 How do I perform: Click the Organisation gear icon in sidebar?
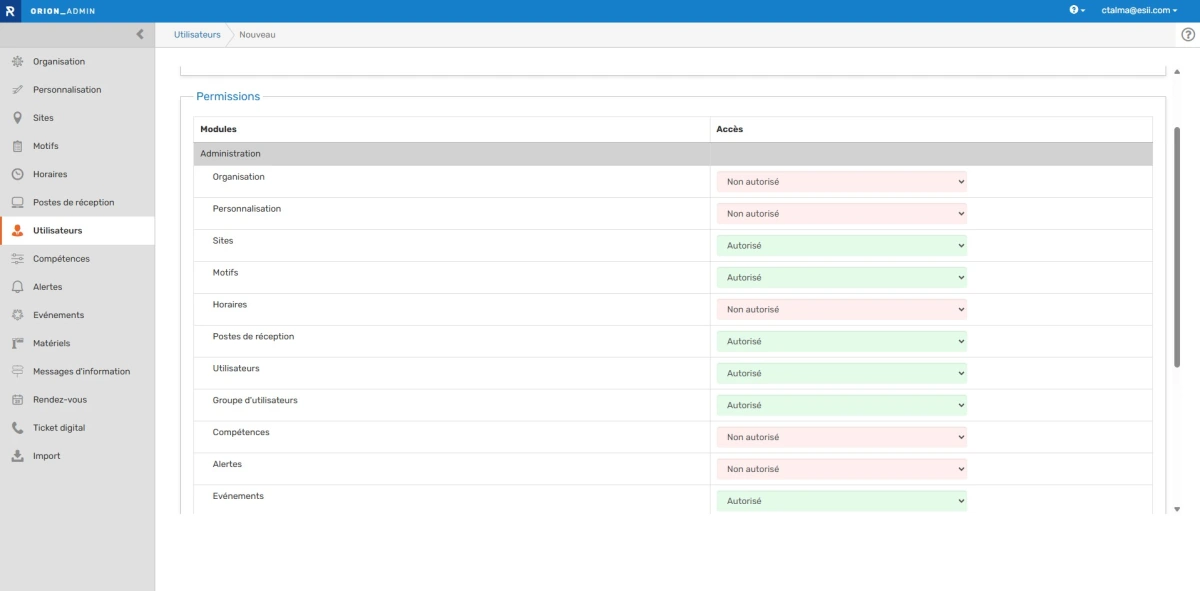[x=17, y=62]
